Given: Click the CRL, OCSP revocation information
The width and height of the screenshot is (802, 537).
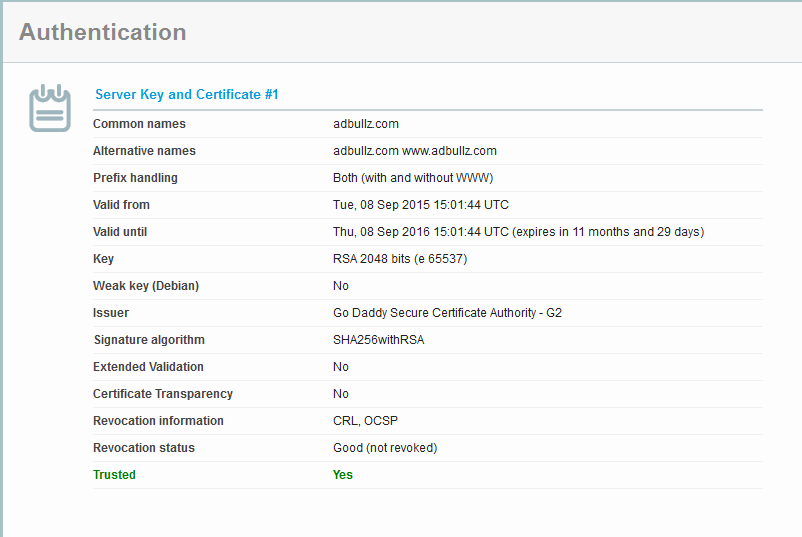Looking at the screenshot, I should click(x=366, y=421).
